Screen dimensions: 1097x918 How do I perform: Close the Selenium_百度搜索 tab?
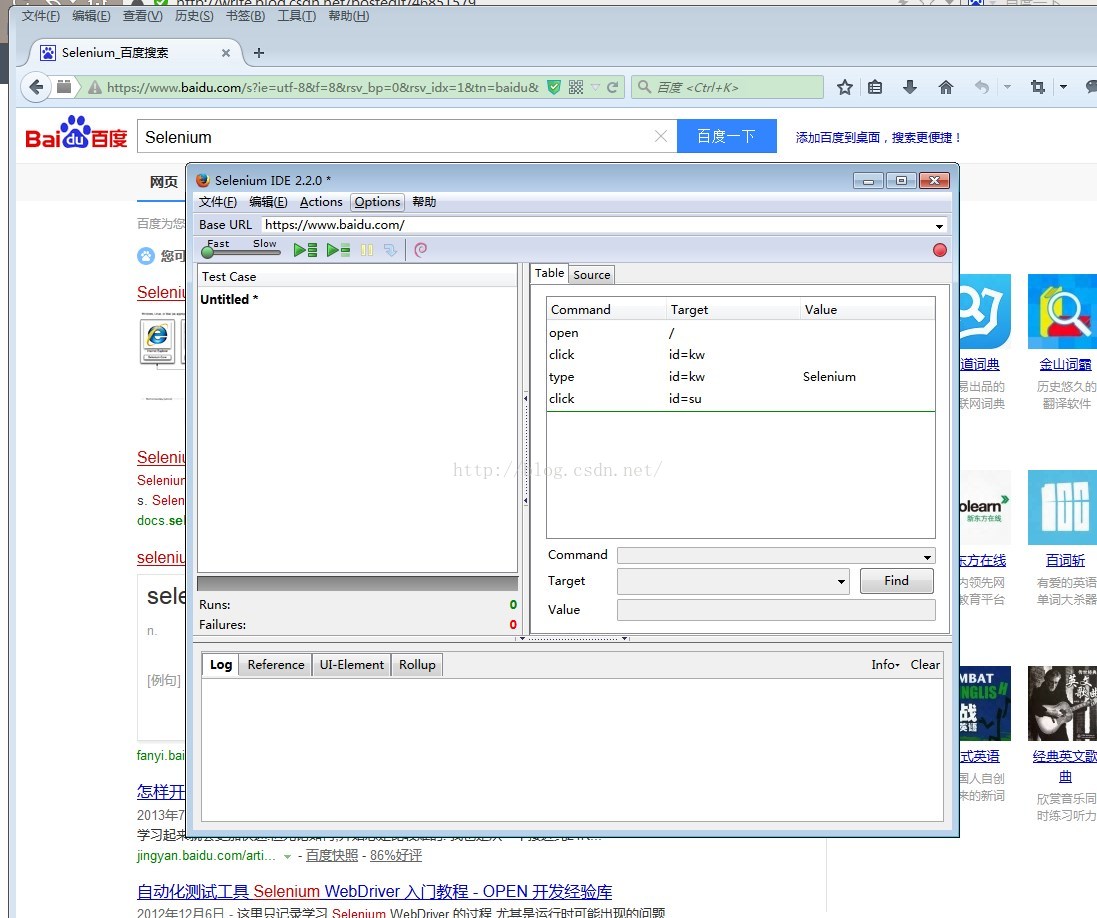pos(225,52)
